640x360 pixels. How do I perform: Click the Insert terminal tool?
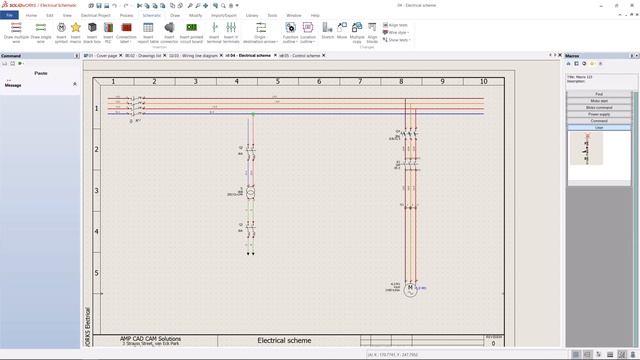point(214,33)
